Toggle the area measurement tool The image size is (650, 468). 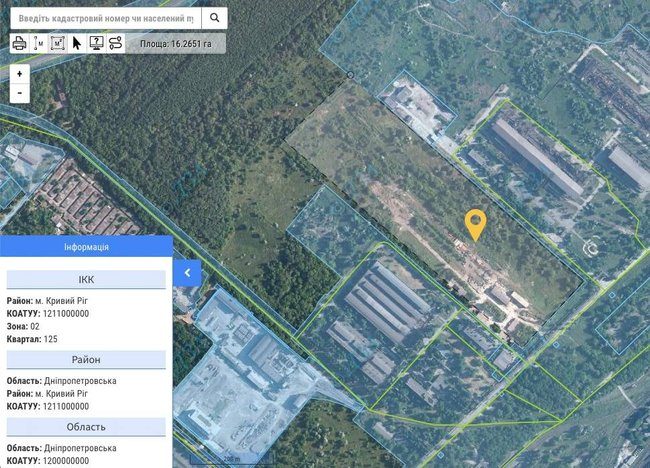pos(57,43)
